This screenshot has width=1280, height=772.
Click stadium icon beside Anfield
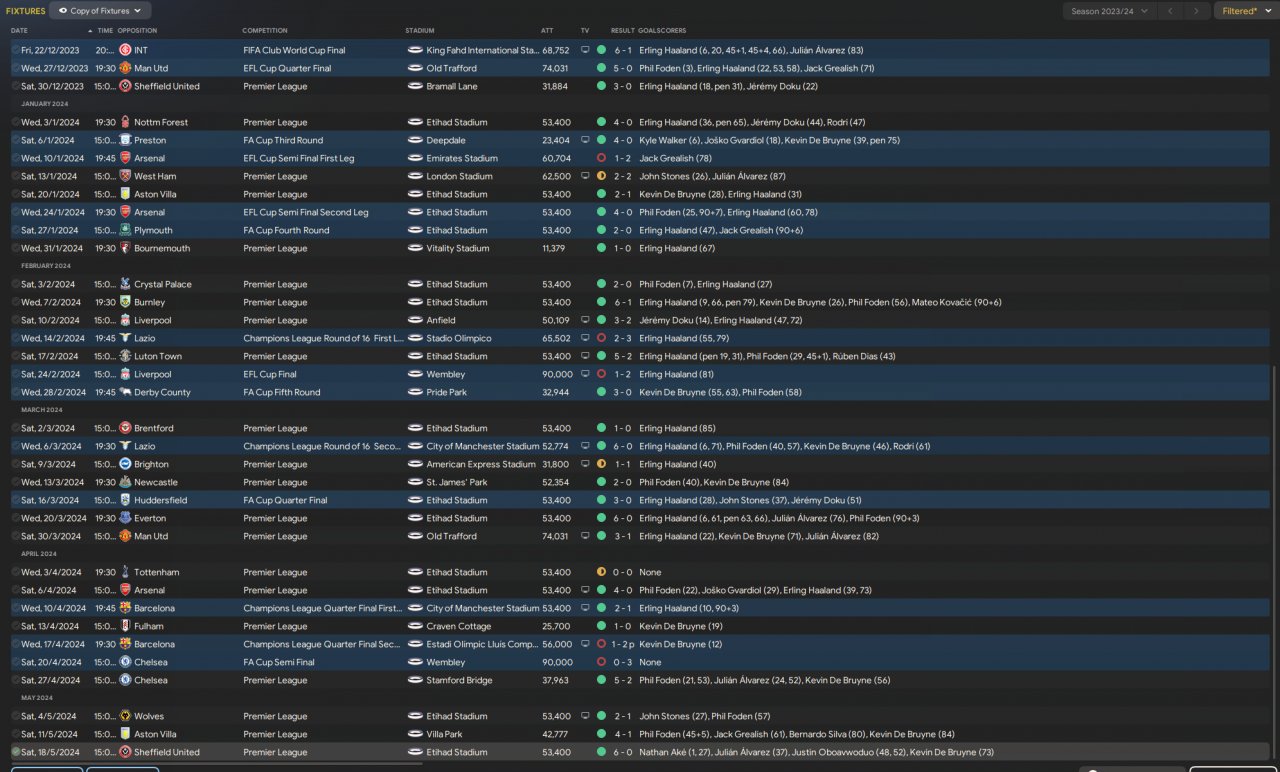pyautogui.click(x=415, y=320)
